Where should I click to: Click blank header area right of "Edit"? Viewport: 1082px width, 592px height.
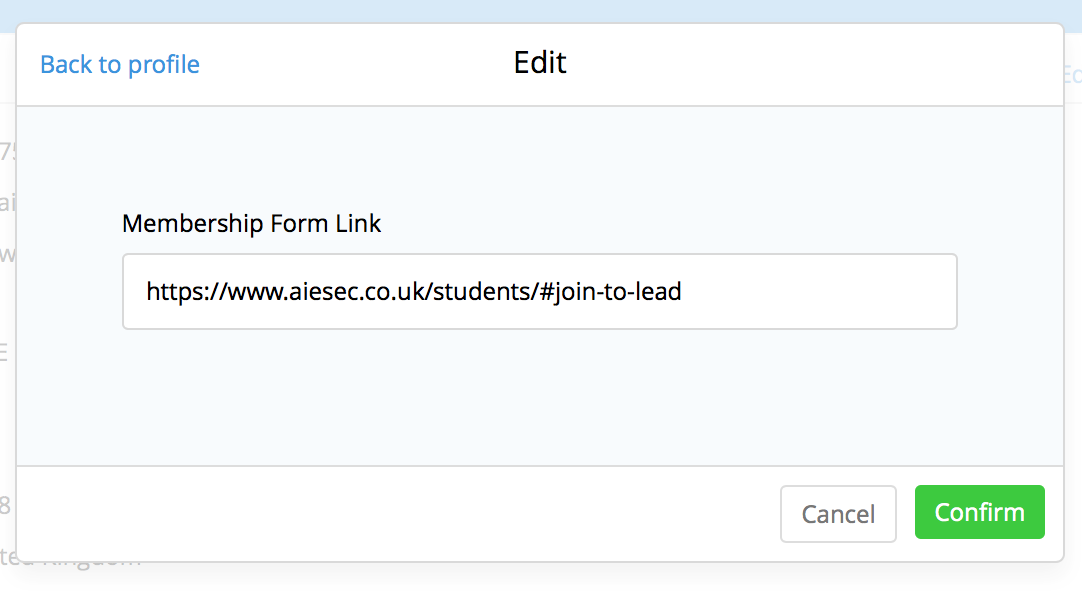coord(800,64)
